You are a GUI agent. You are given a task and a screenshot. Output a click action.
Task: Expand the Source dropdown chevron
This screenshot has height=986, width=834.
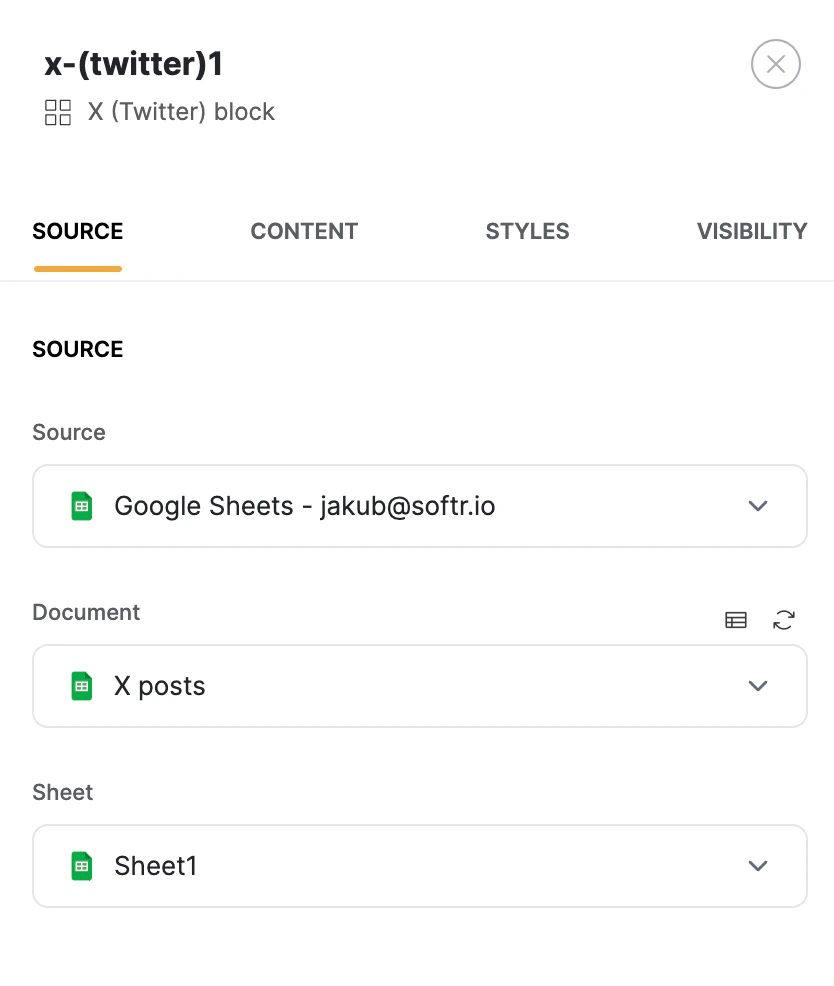pos(758,506)
